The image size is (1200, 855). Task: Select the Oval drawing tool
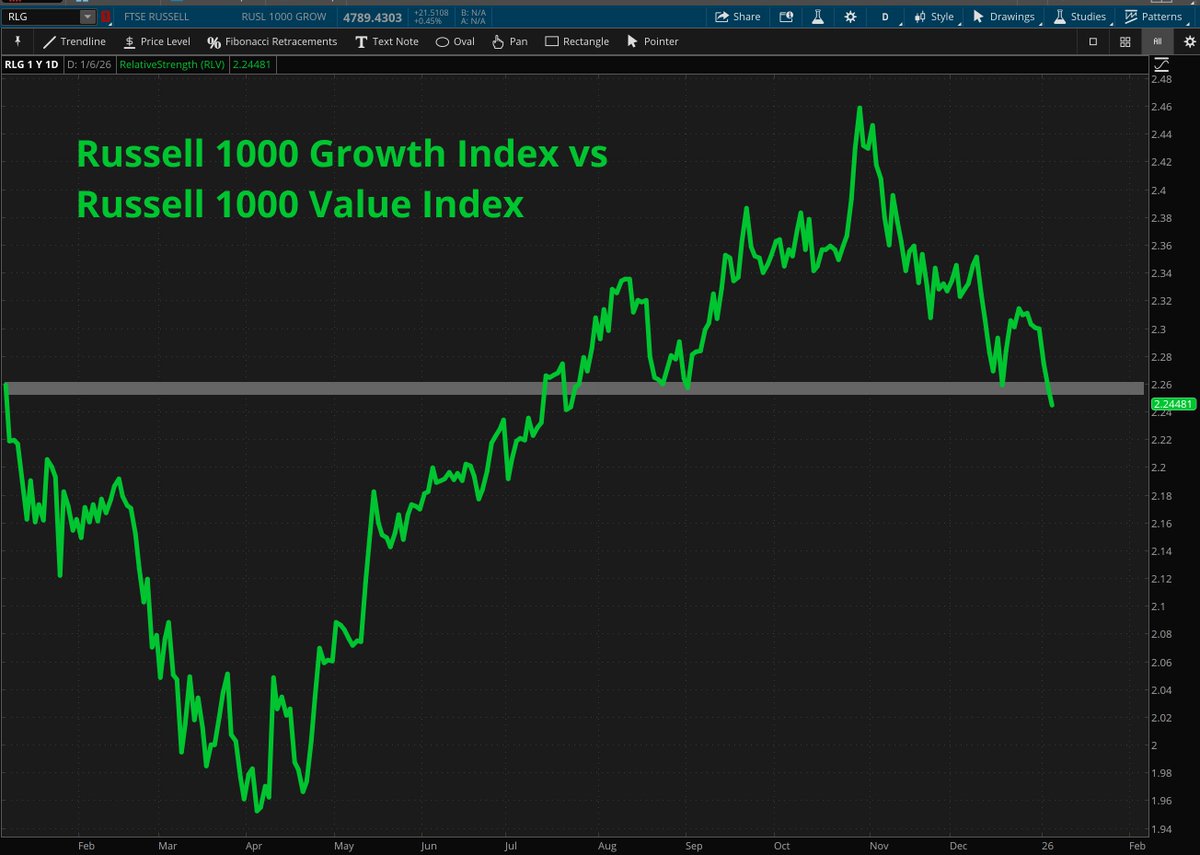[x=455, y=41]
